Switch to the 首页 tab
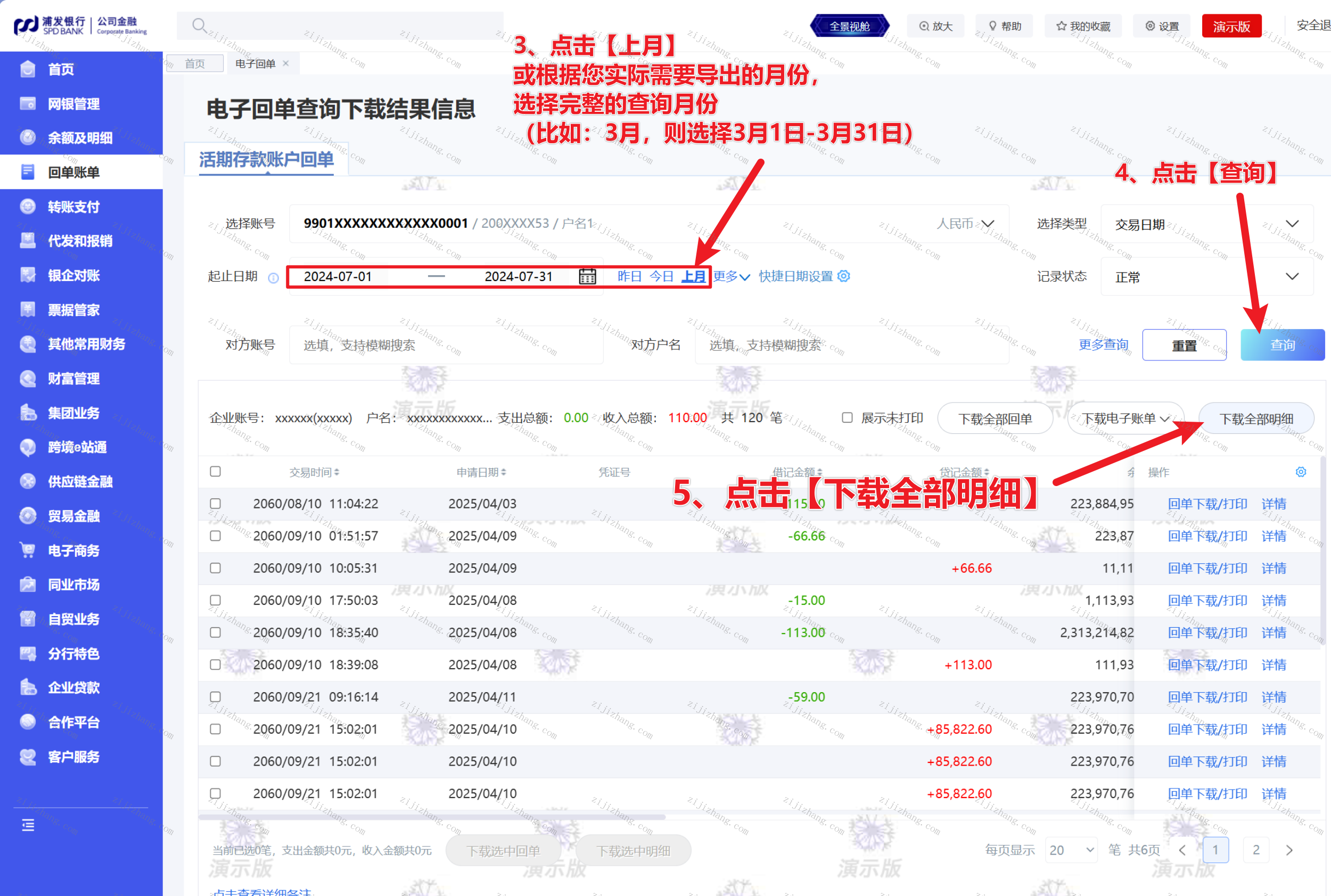 pos(195,63)
